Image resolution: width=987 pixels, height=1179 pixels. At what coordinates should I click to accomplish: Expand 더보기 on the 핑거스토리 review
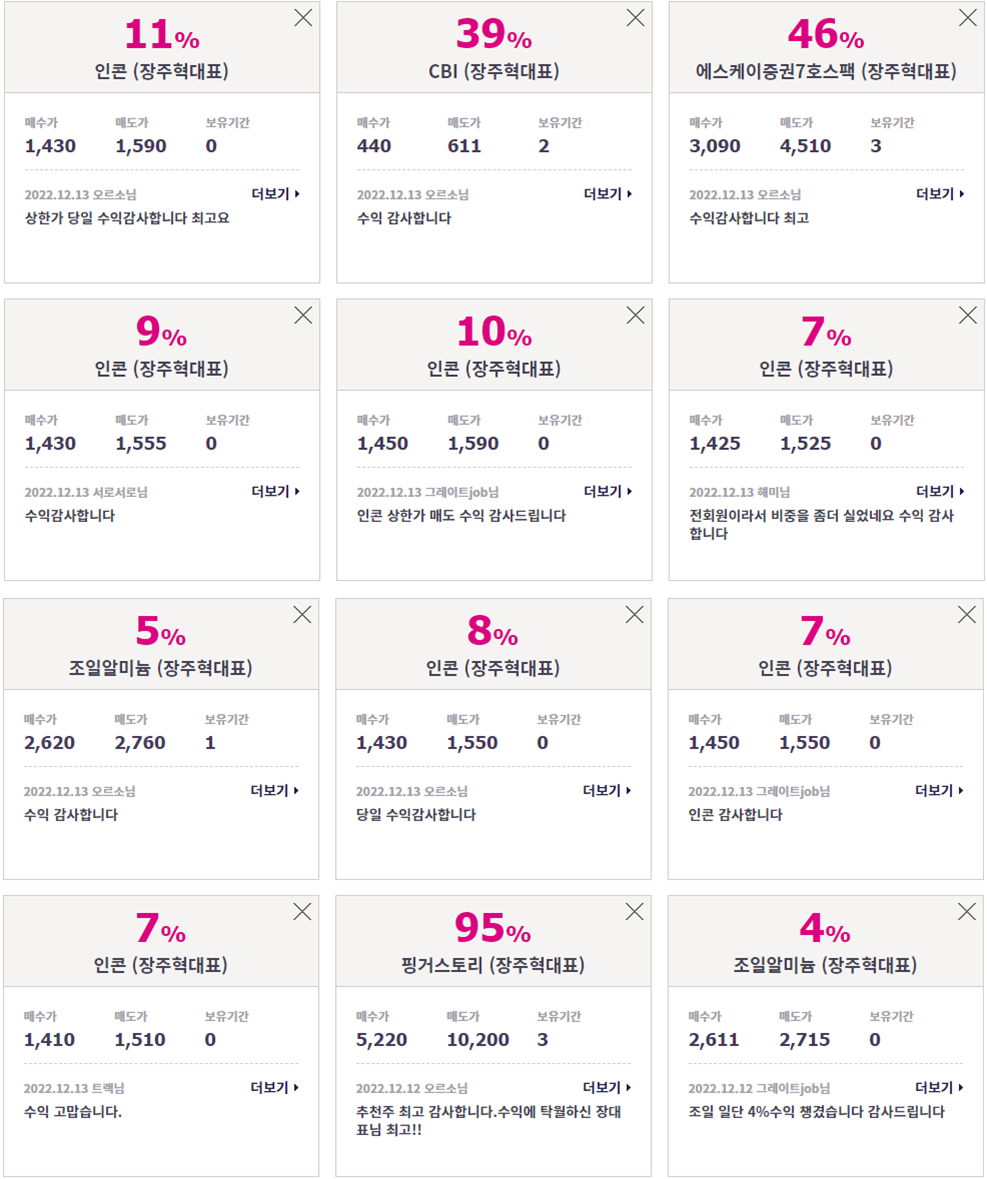(607, 1087)
